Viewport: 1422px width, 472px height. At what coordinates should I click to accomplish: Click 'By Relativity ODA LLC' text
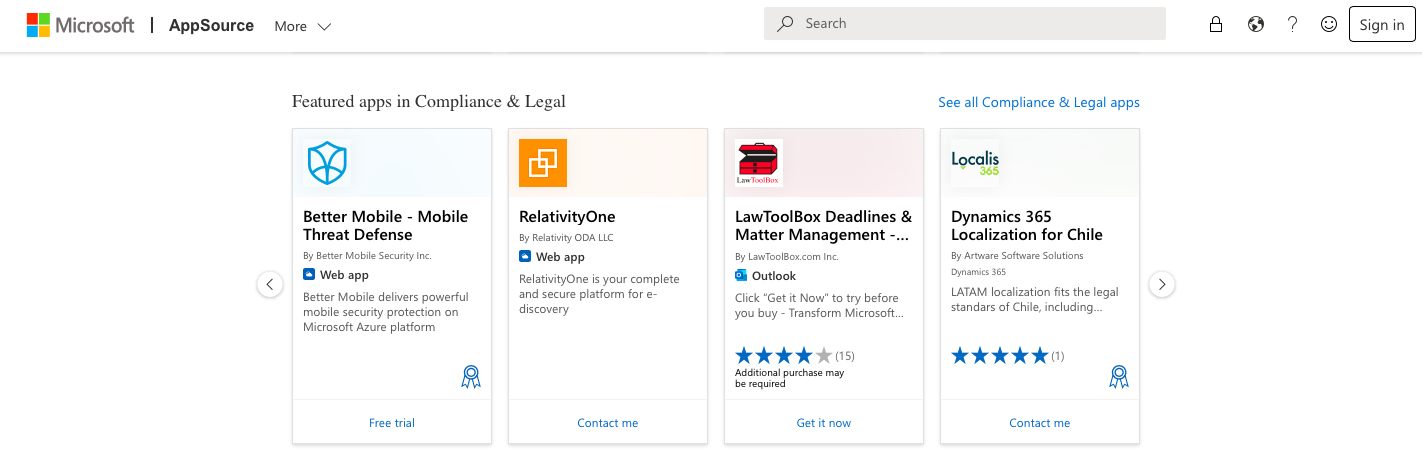(566, 238)
